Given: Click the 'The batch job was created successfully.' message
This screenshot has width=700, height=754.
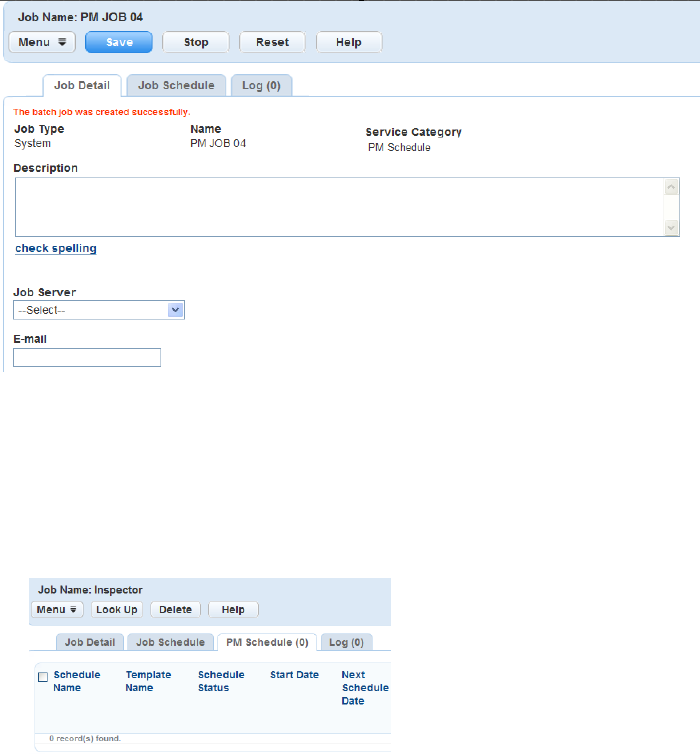Looking at the screenshot, I should click(102, 112).
